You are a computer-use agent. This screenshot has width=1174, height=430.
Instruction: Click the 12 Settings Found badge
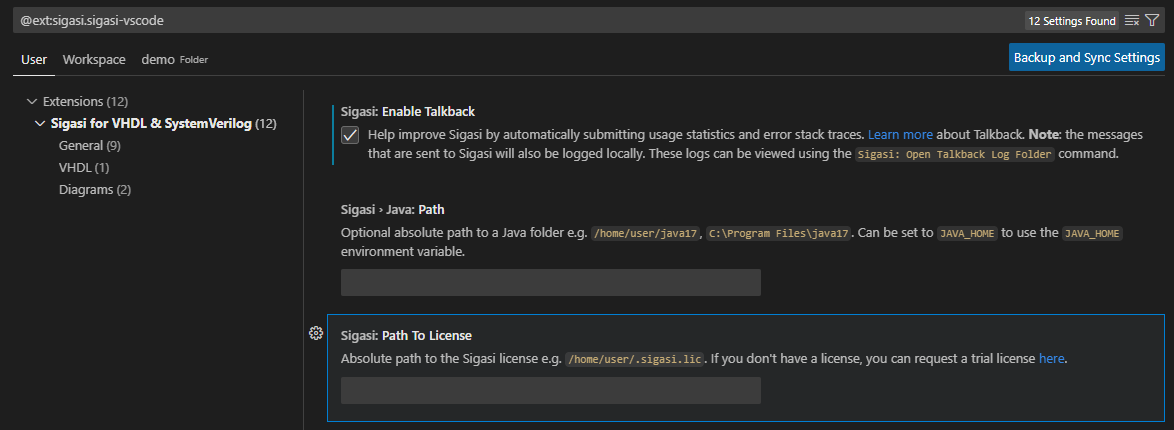coord(1071,21)
